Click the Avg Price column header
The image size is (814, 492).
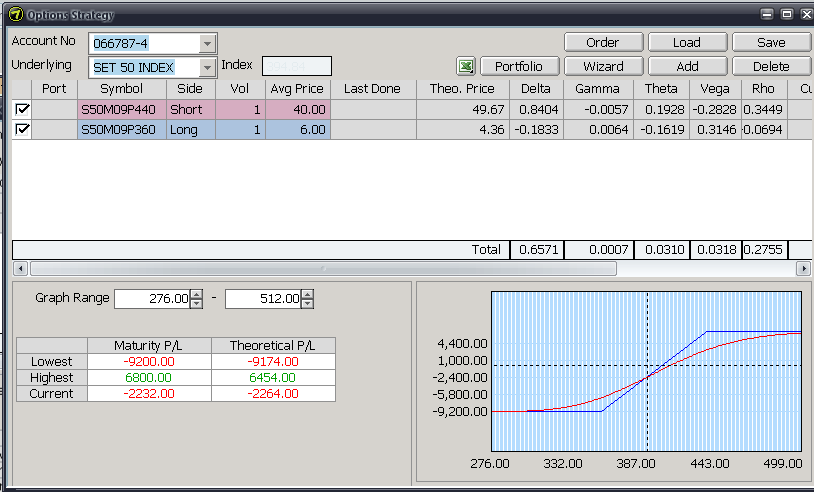297,89
